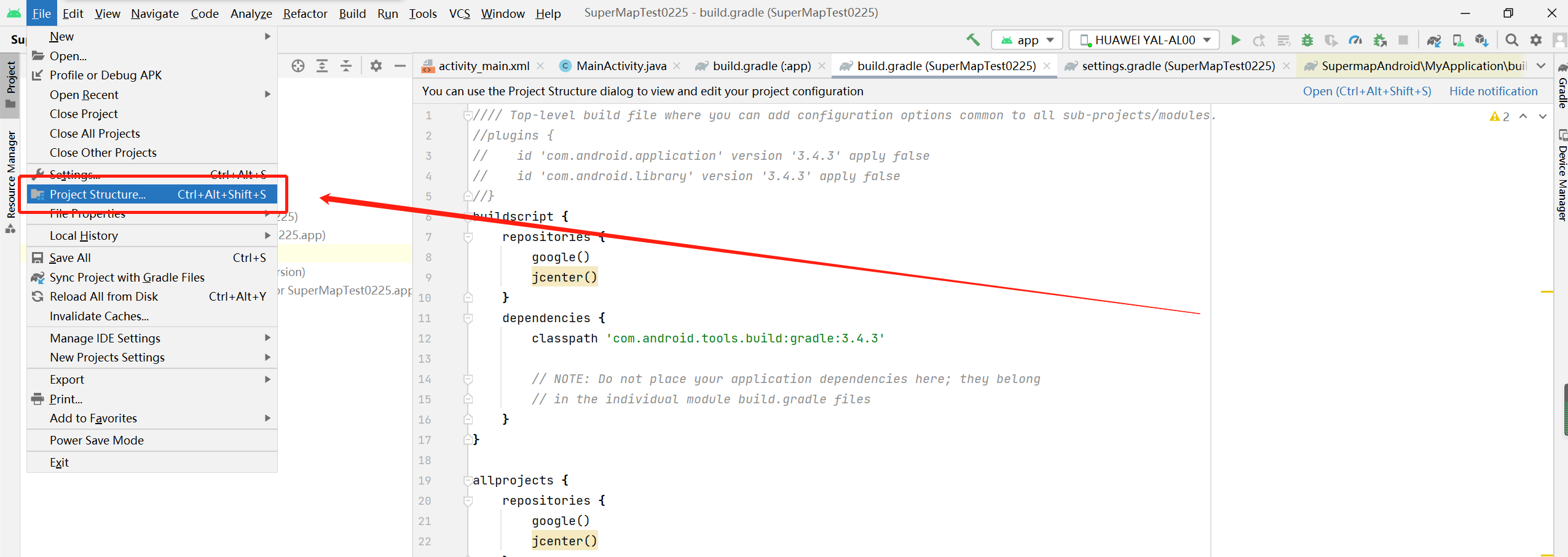Choose Close Project
This screenshot has height=557, width=1568.
[152, 114]
